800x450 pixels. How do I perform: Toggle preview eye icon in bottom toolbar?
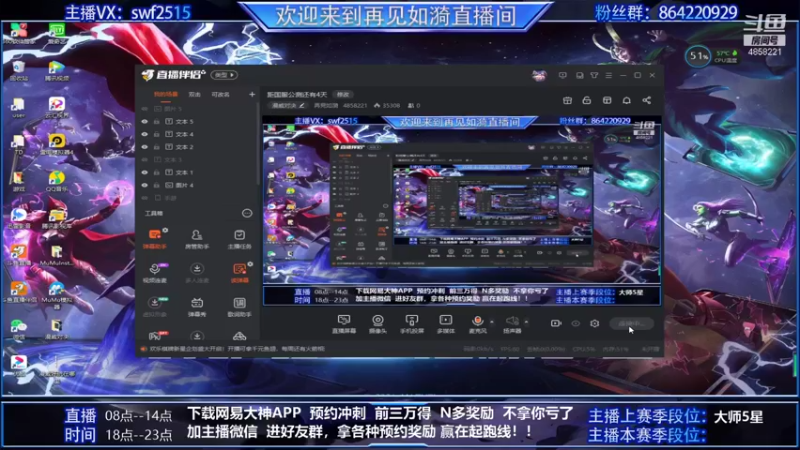click(576, 323)
